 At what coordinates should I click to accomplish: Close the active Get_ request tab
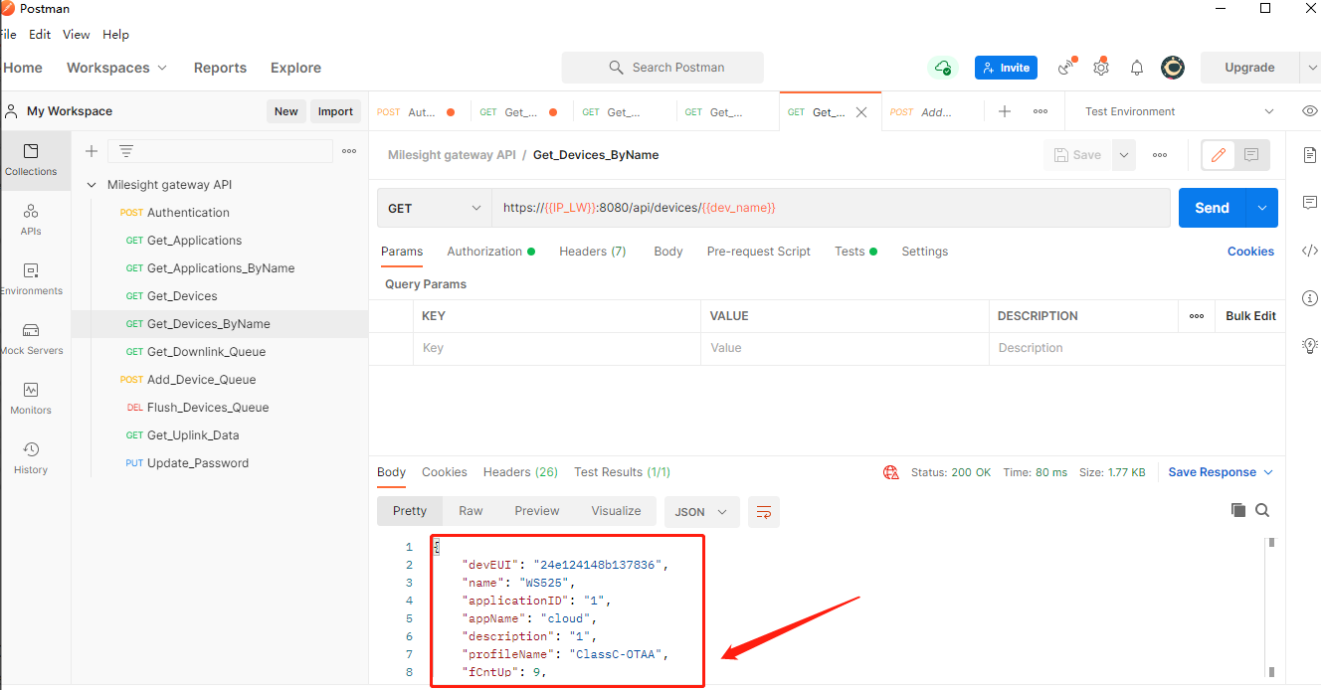tap(861, 112)
